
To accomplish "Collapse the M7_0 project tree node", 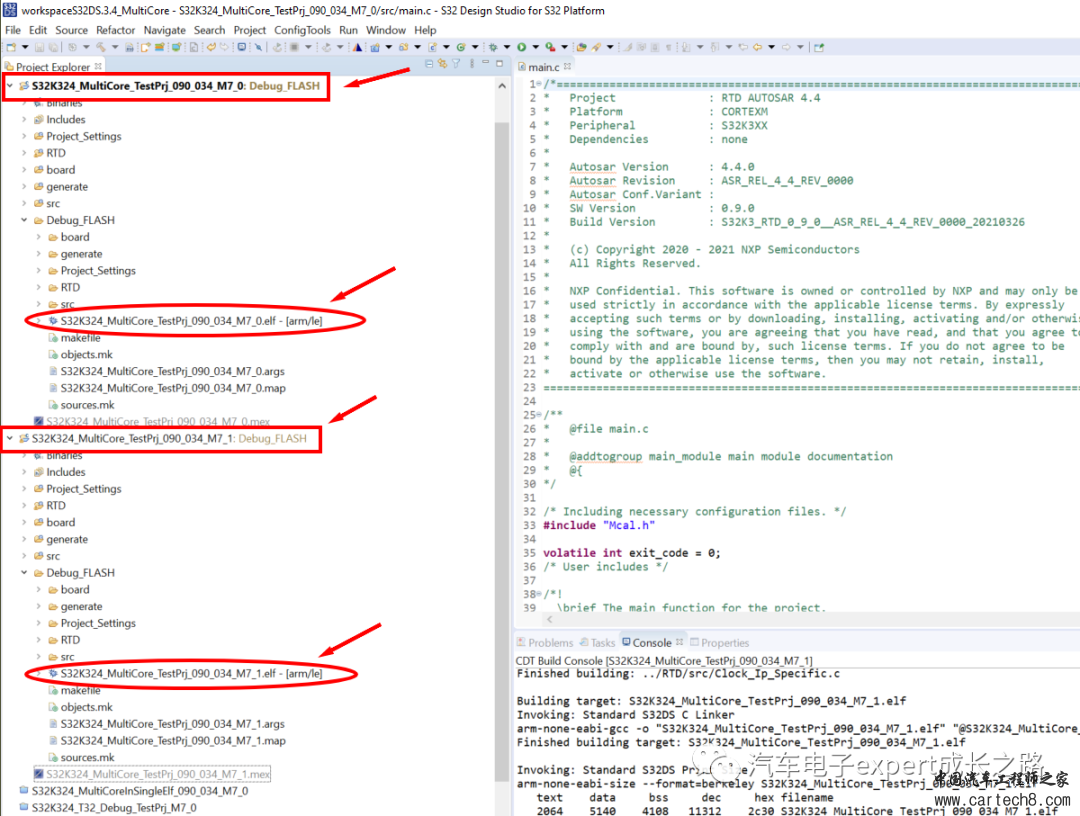I will click(10, 85).
